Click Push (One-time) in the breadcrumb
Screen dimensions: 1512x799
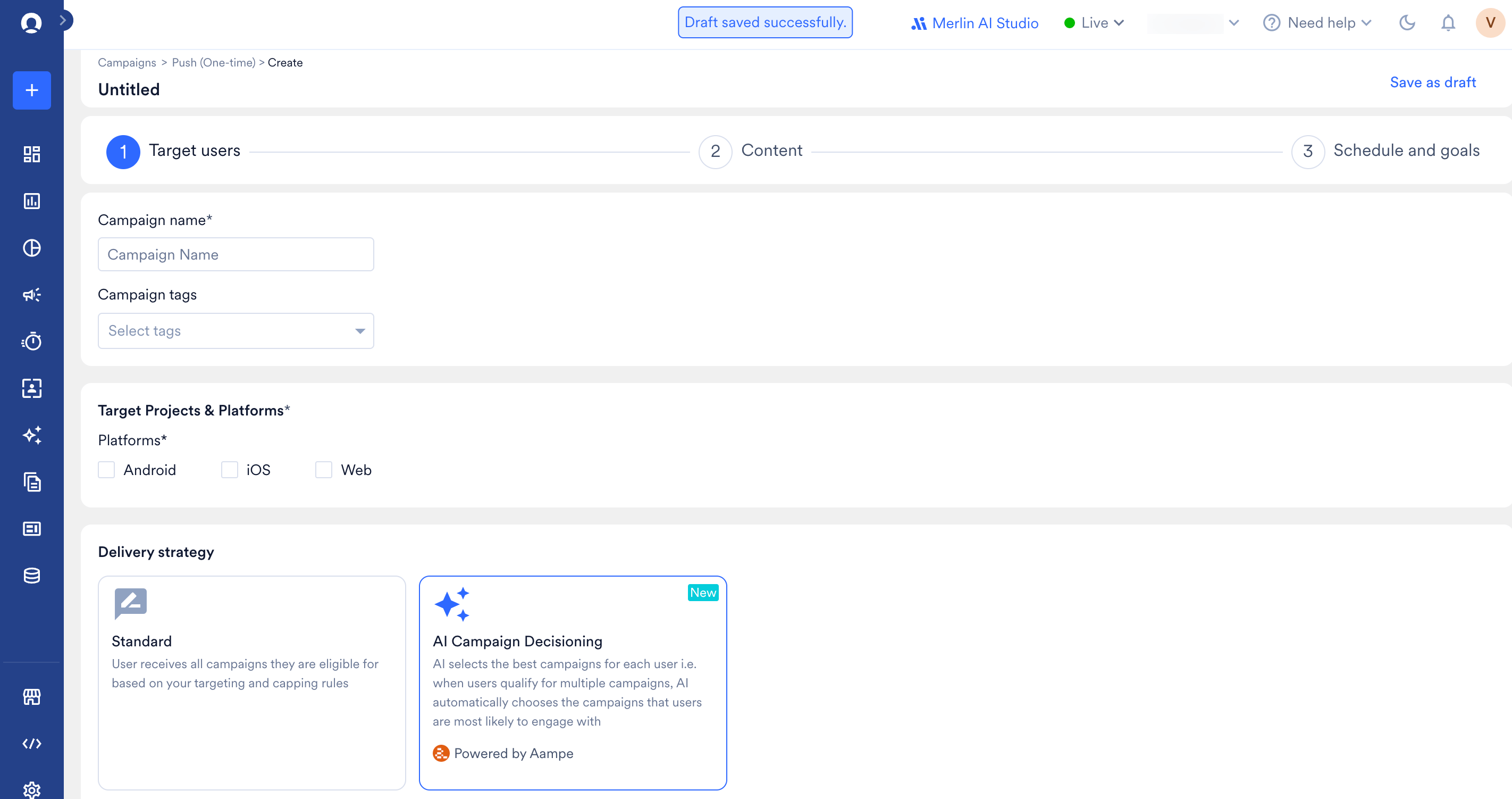point(214,63)
